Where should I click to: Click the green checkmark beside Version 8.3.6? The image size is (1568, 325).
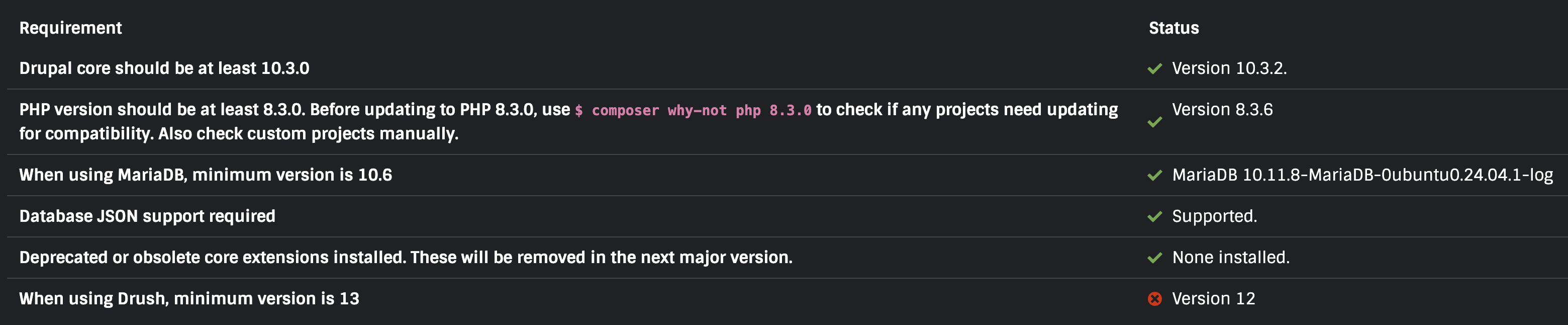tap(1154, 122)
